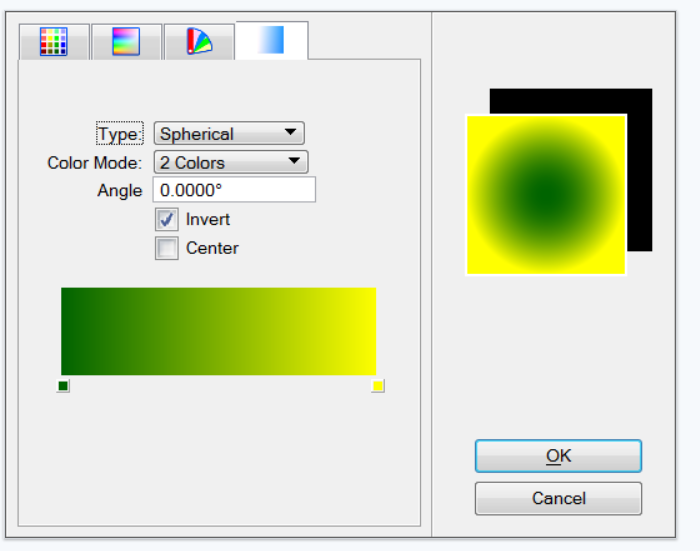Select the dark green gradient stop

click(x=63, y=386)
